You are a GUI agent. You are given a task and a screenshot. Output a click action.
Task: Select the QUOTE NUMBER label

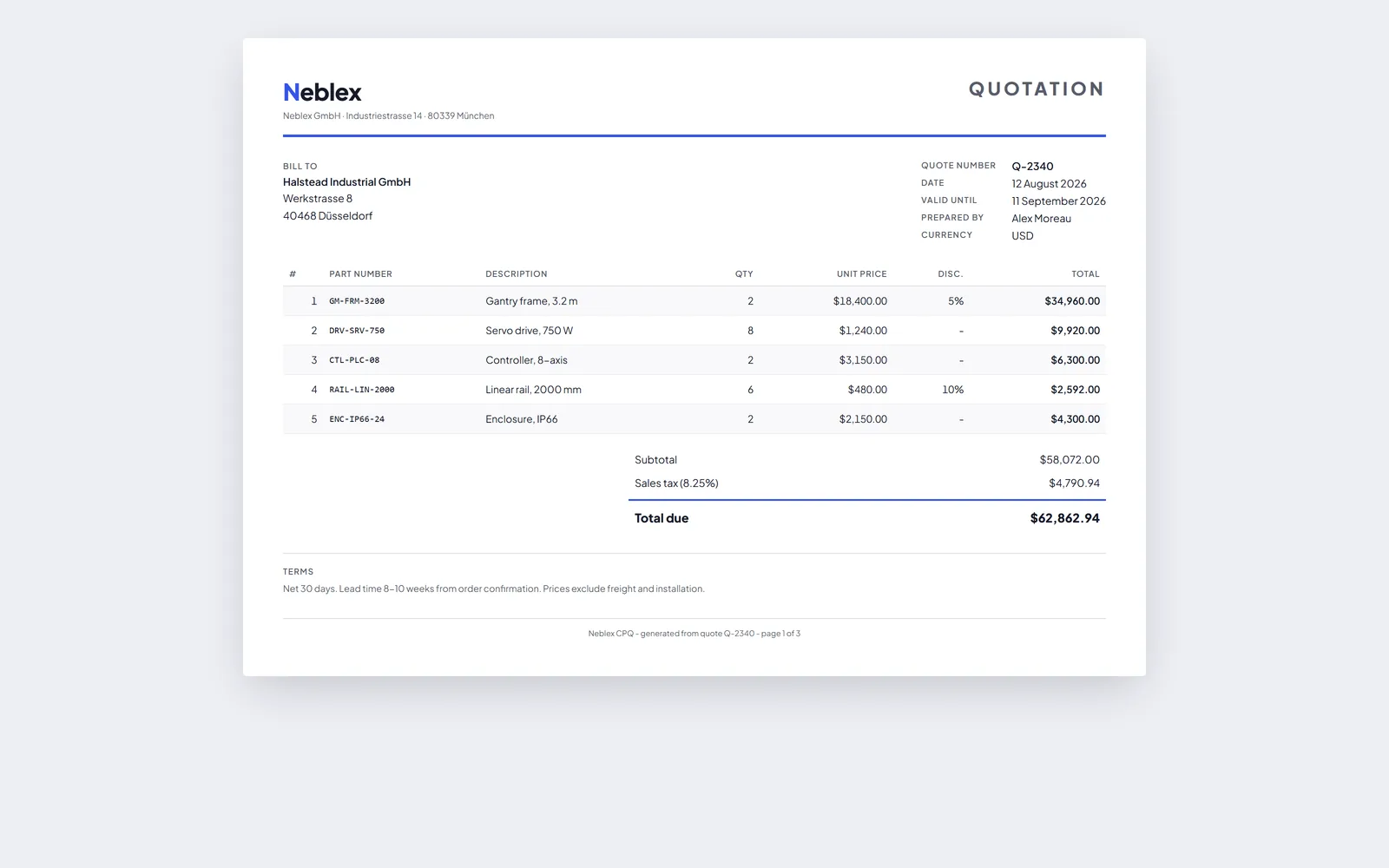pos(958,166)
